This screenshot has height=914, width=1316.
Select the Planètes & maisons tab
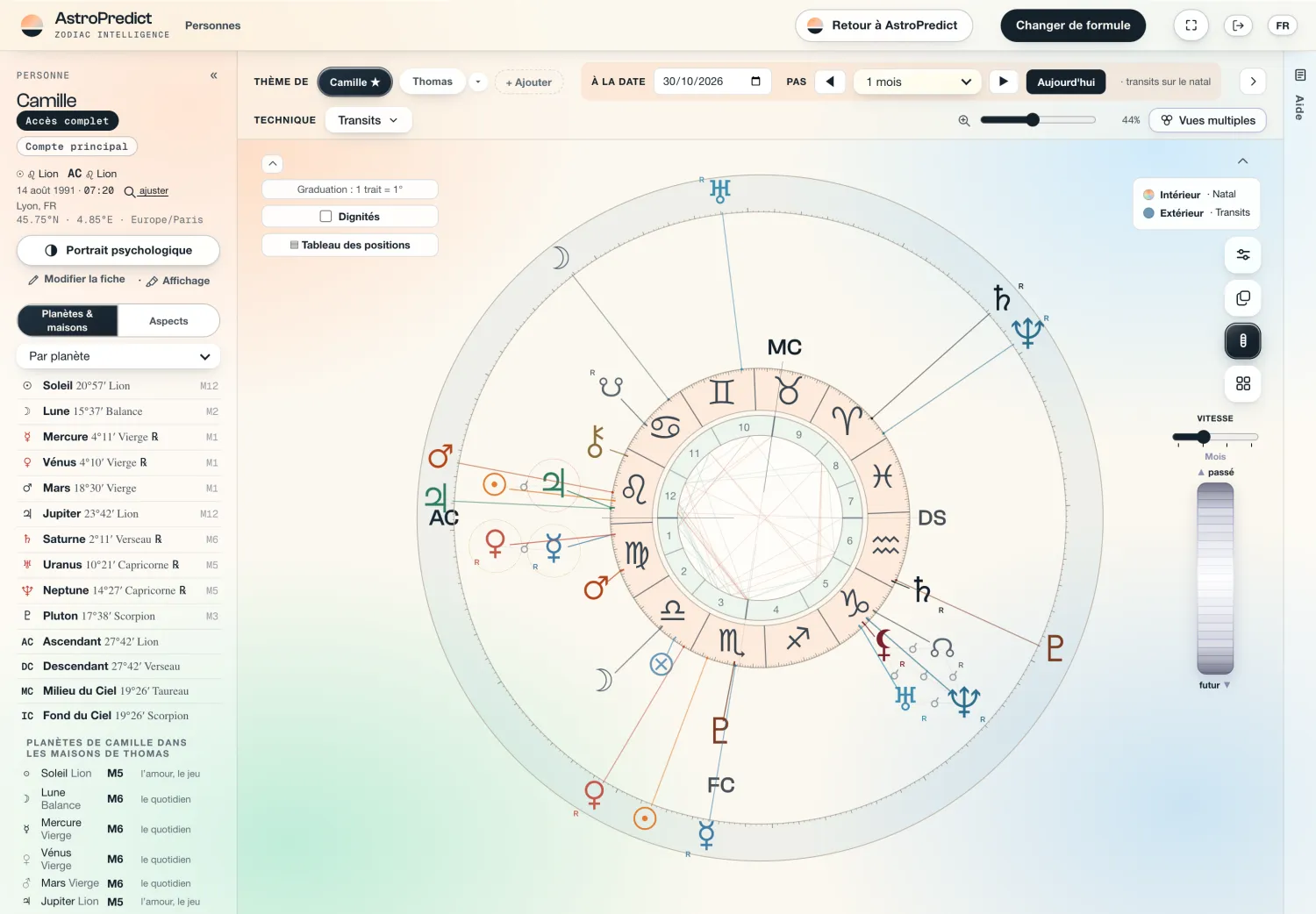pyautogui.click(x=68, y=321)
